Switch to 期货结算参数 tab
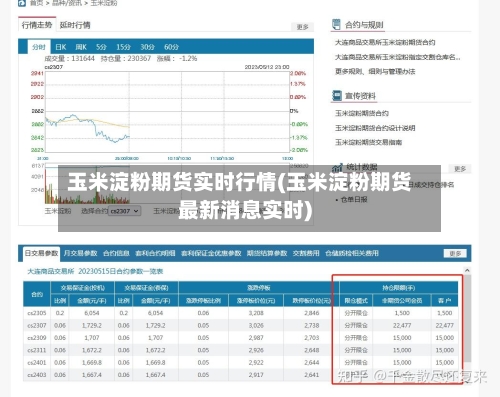Viewport: 500px width, 397px height. click(x=267, y=253)
